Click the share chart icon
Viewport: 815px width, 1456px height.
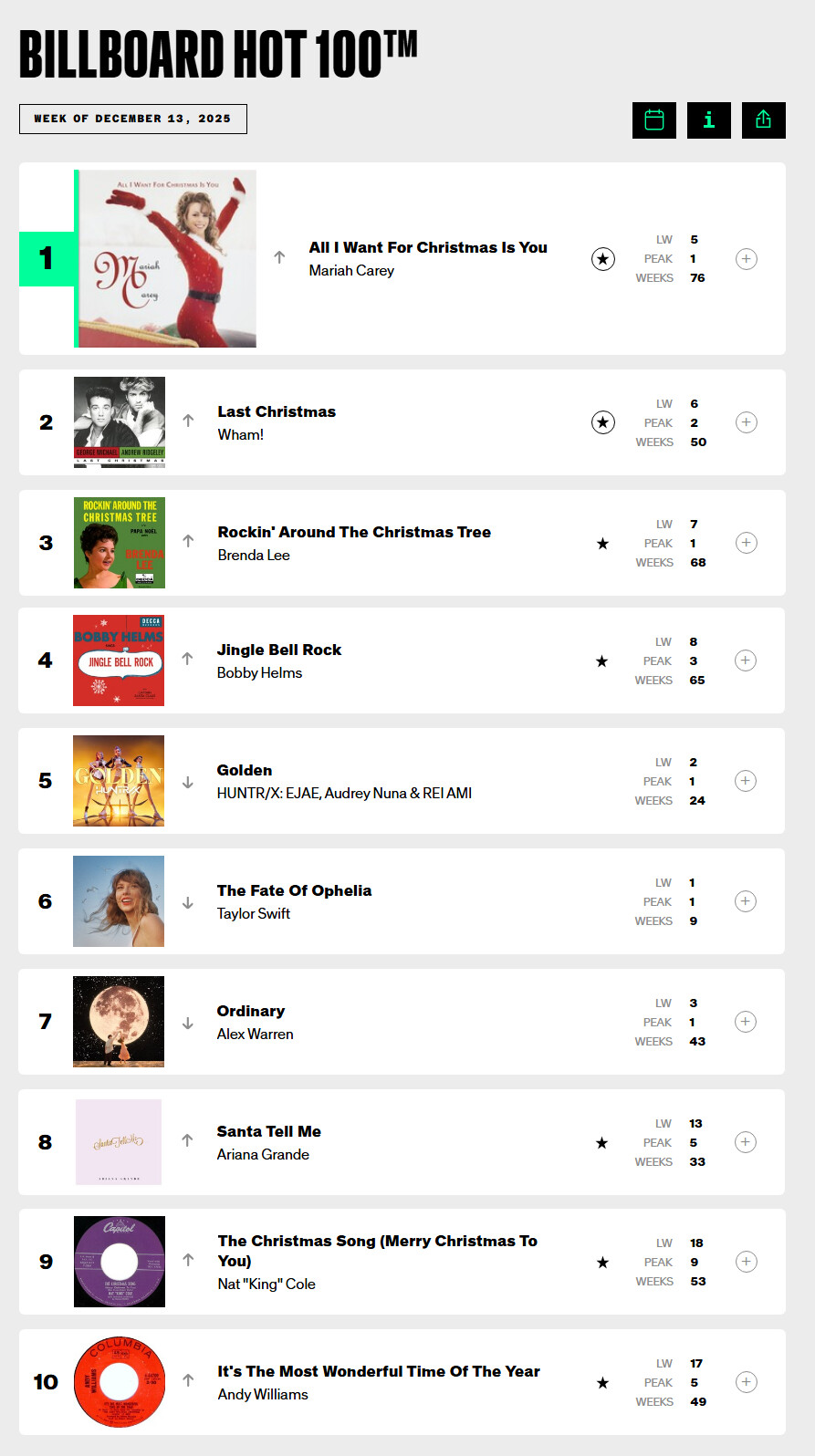pyautogui.click(x=763, y=120)
